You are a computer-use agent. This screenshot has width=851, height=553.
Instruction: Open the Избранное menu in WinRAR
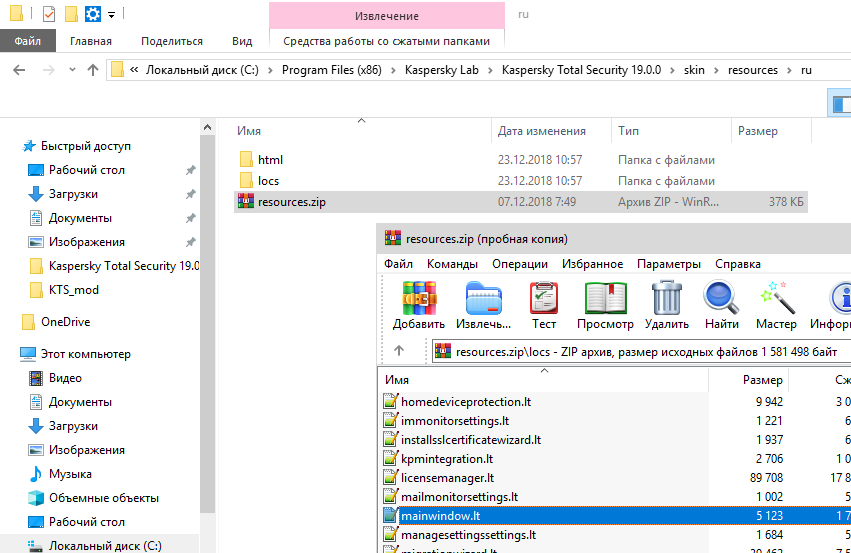click(x=592, y=264)
